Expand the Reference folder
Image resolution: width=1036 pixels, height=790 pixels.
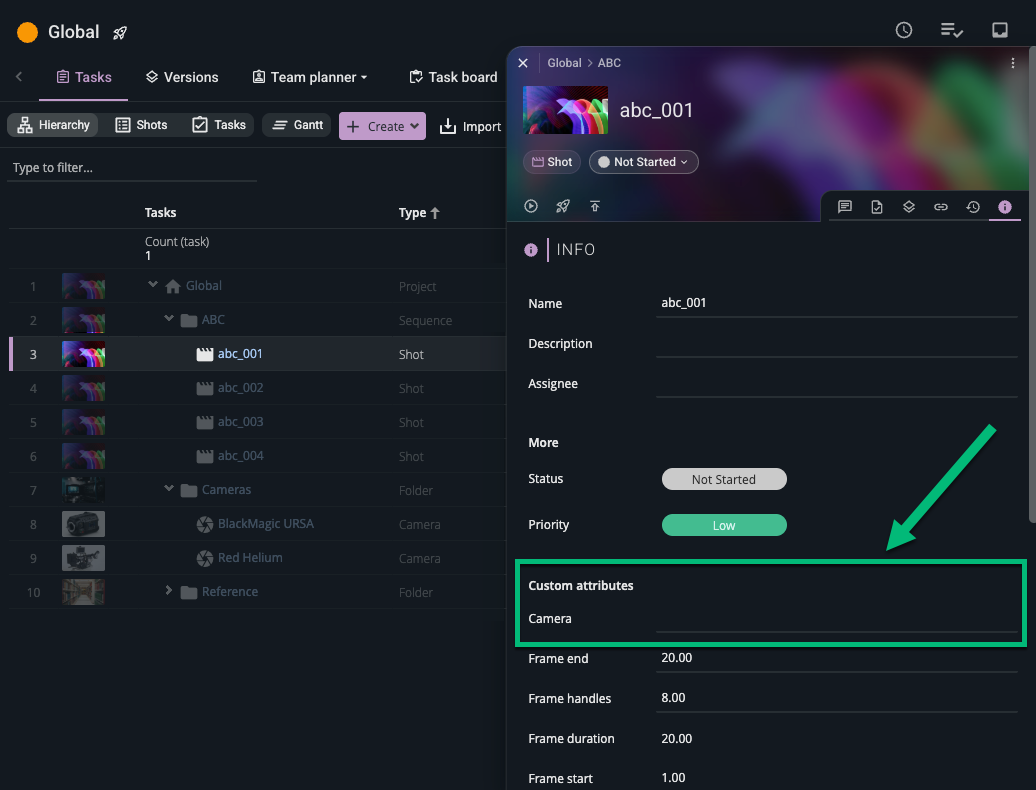pyautogui.click(x=168, y=591)
